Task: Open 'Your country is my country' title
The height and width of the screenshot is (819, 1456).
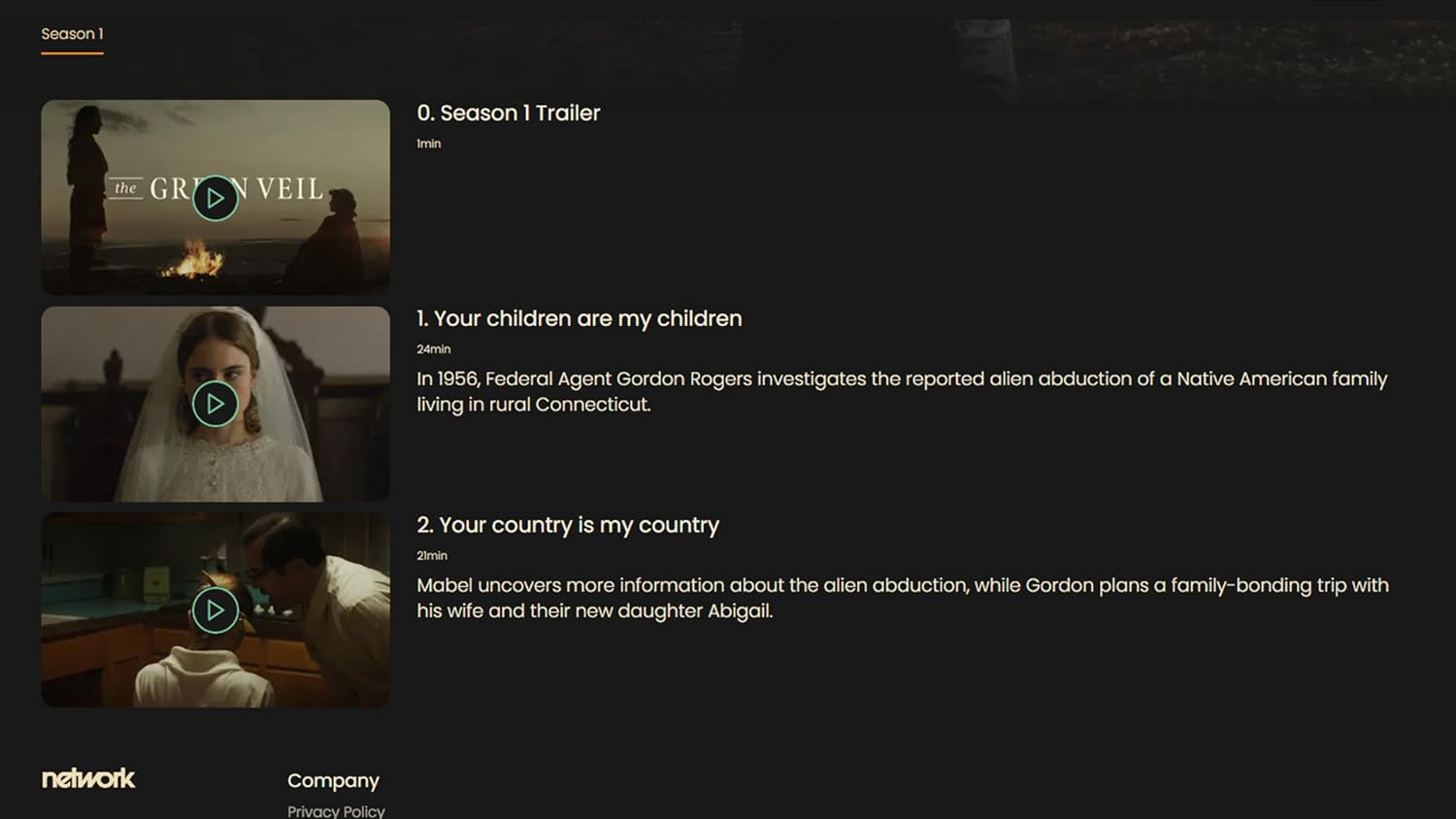Action: tap(568, 525)
